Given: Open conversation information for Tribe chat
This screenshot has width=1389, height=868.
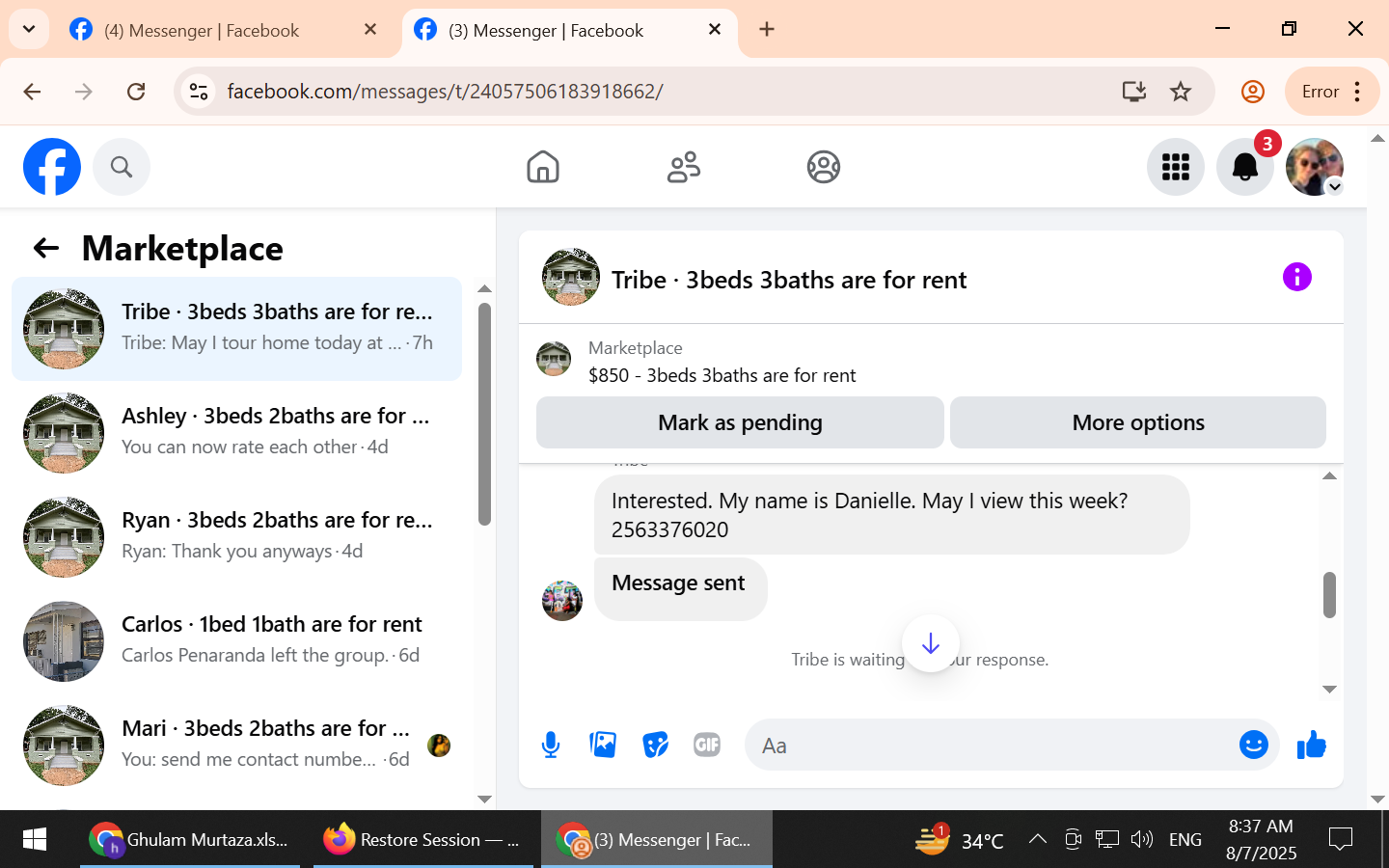Looking at the screenshot, I should tap(1297, 277).
